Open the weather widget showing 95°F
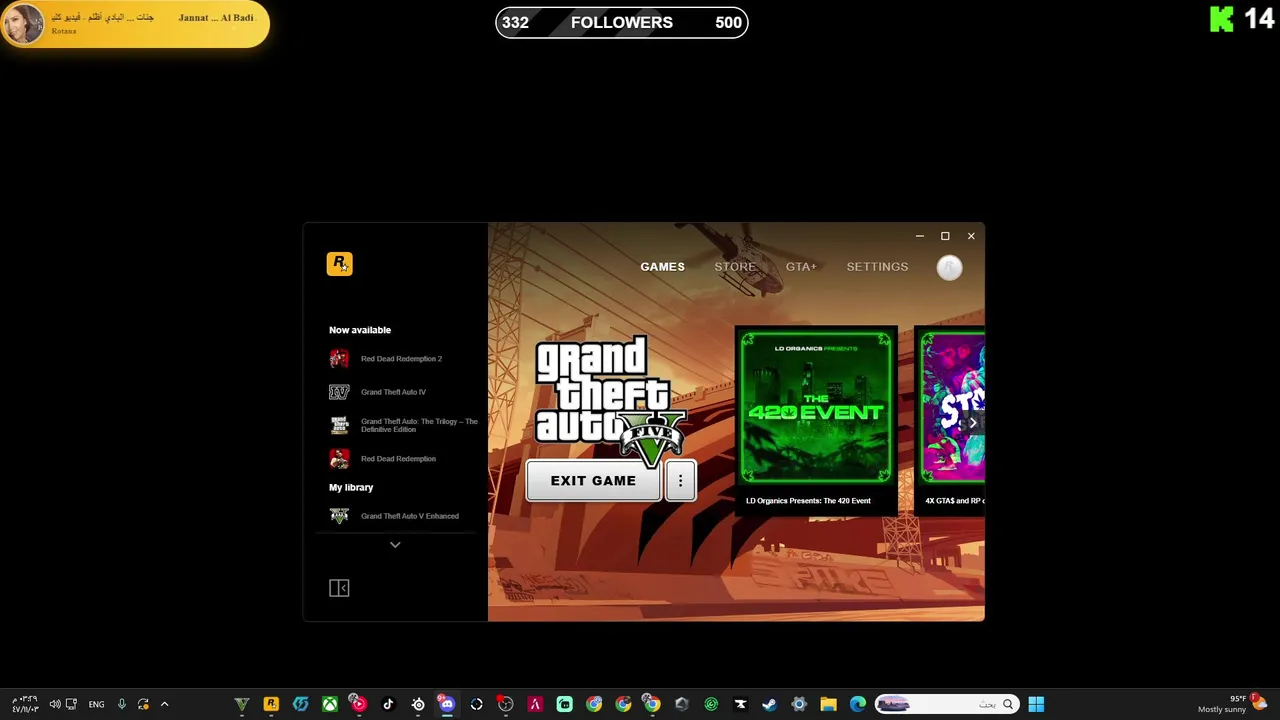1280x720 pixels. coord(1234,704)
